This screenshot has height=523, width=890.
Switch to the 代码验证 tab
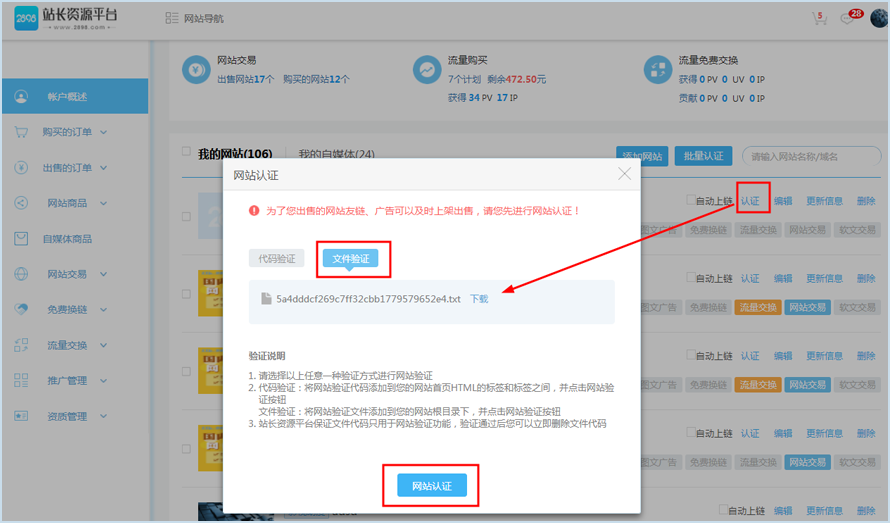tap(277, 258)
